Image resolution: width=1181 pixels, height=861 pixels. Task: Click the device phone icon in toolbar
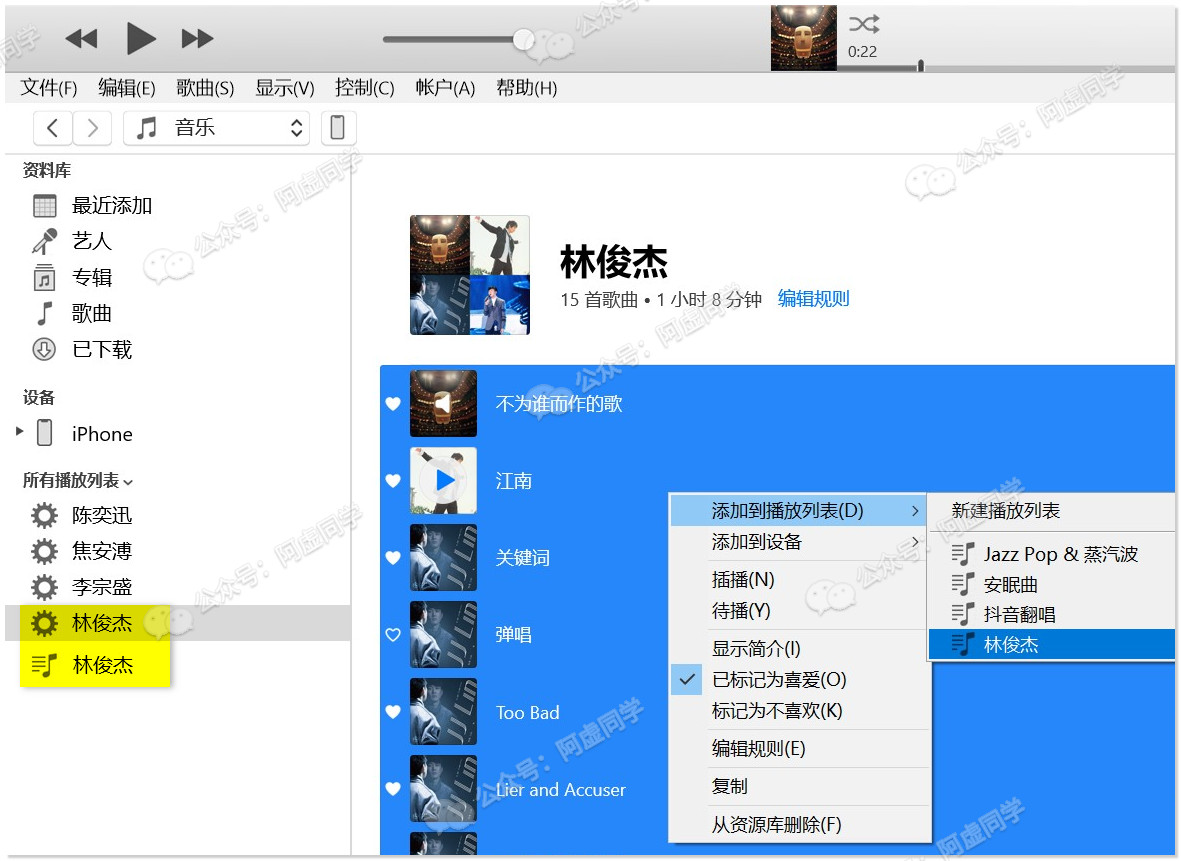(x=338, y=128)
